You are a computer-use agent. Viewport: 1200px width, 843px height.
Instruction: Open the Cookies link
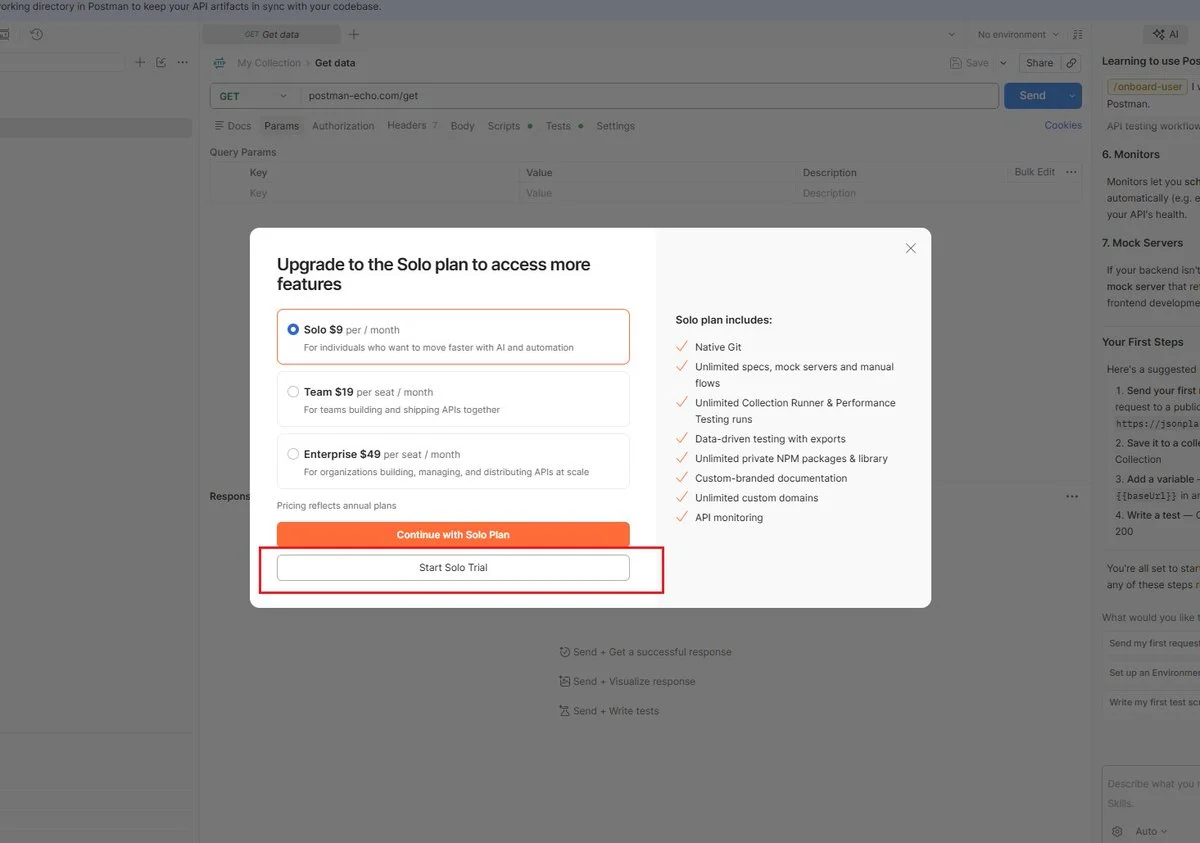(1063, 126)
